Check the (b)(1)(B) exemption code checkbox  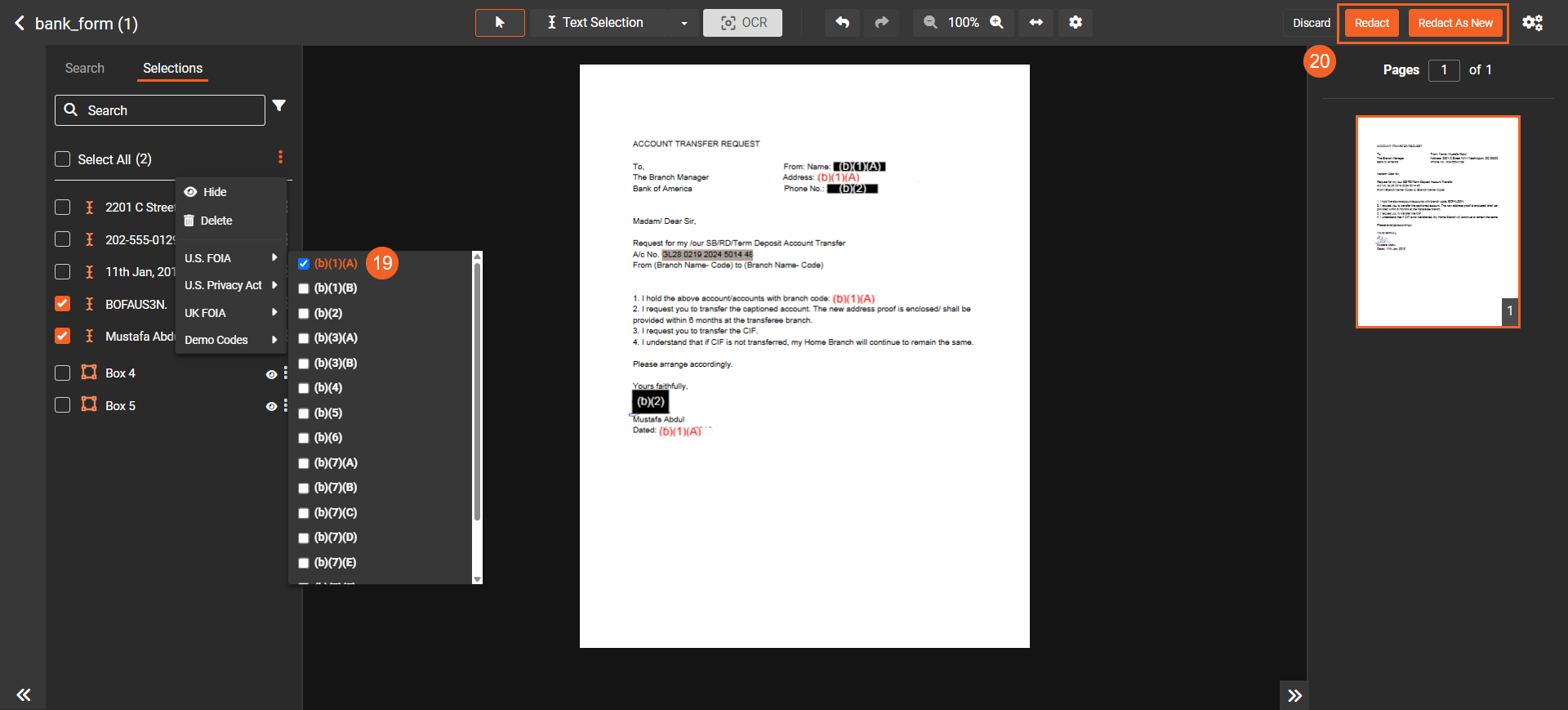click(x=304, y=288)
